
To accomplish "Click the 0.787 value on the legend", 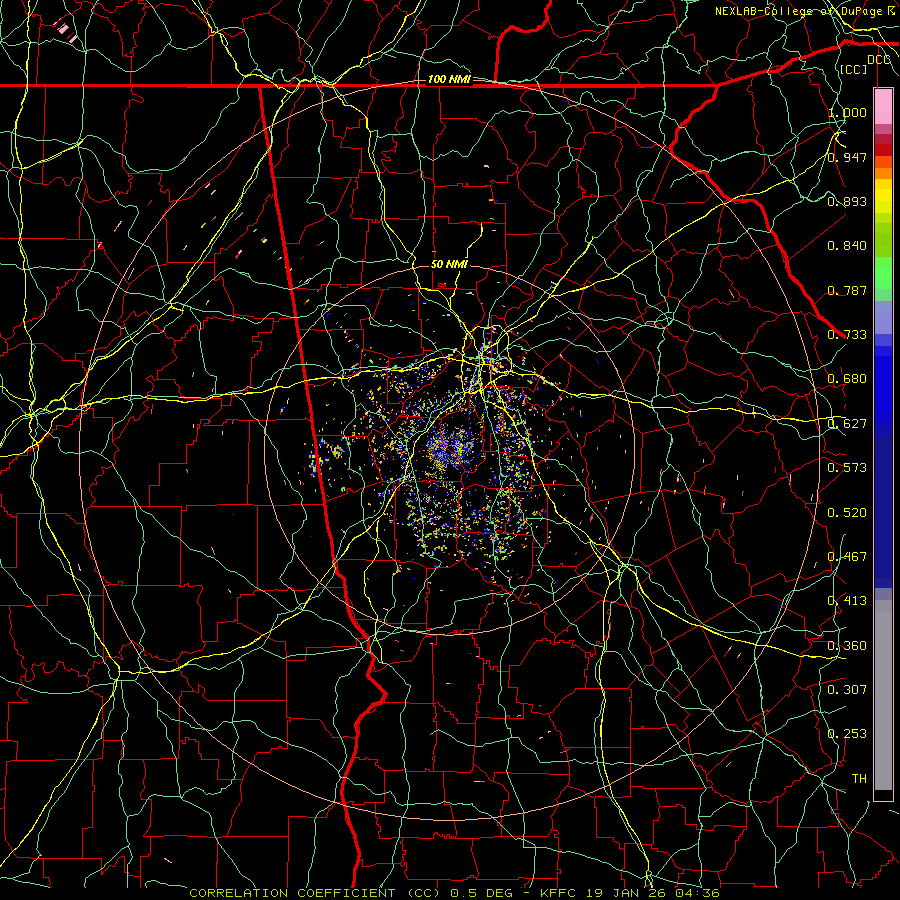I will [x=847, y=290].
